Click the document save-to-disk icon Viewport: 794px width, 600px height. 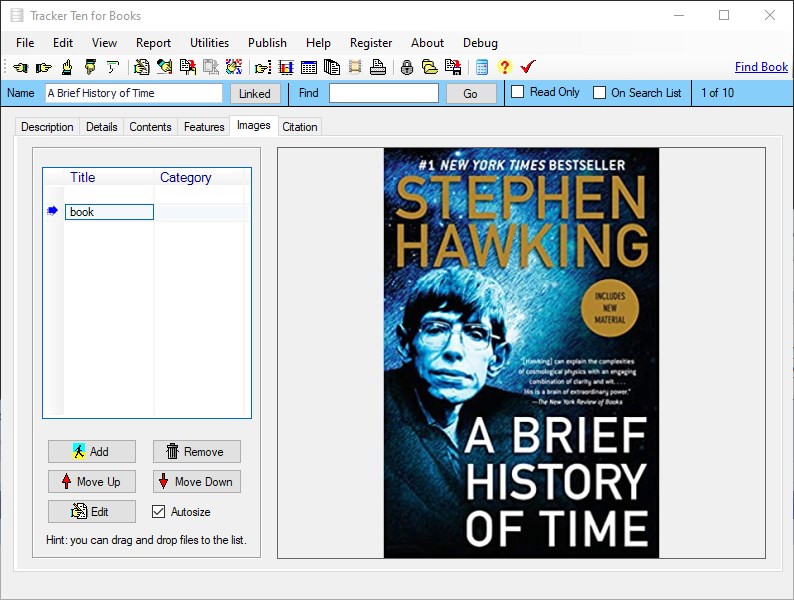coord(453,67)
